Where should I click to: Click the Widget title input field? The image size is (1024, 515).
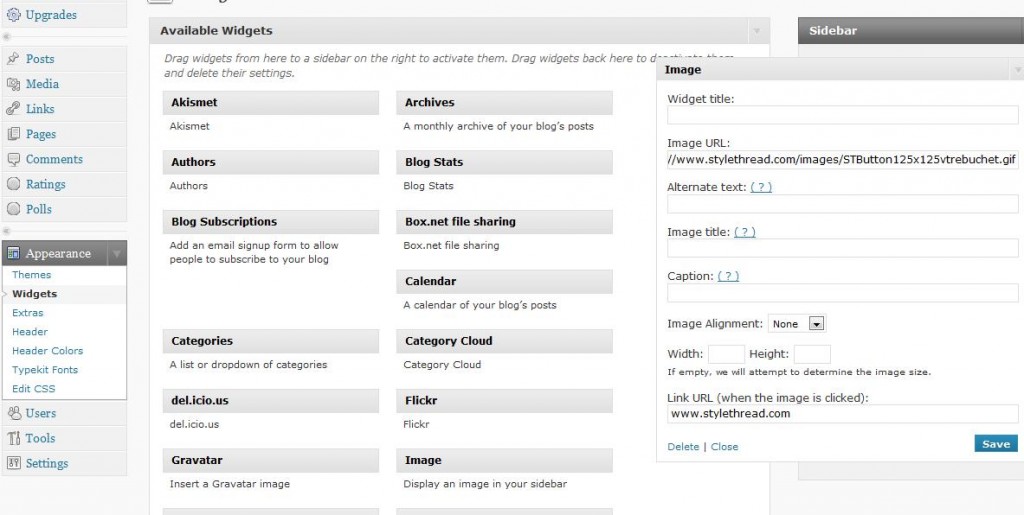point(842,115)
